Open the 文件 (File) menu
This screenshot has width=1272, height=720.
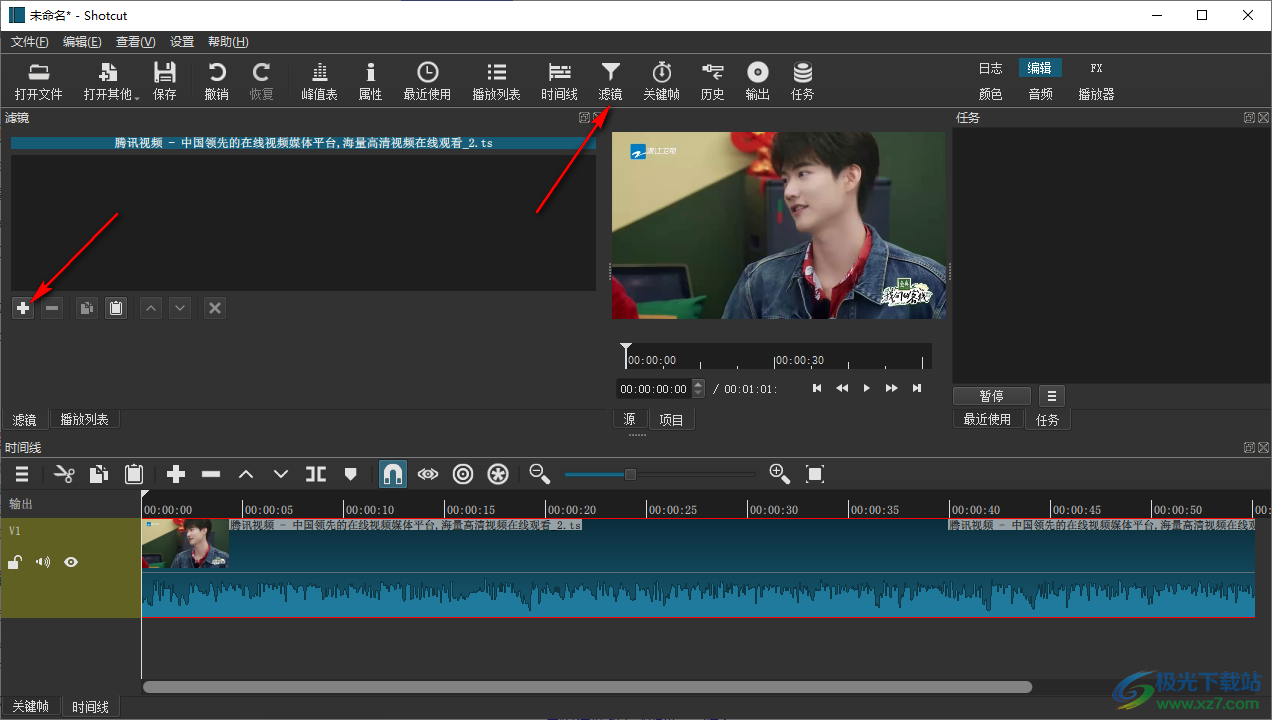tap(29, 42)
